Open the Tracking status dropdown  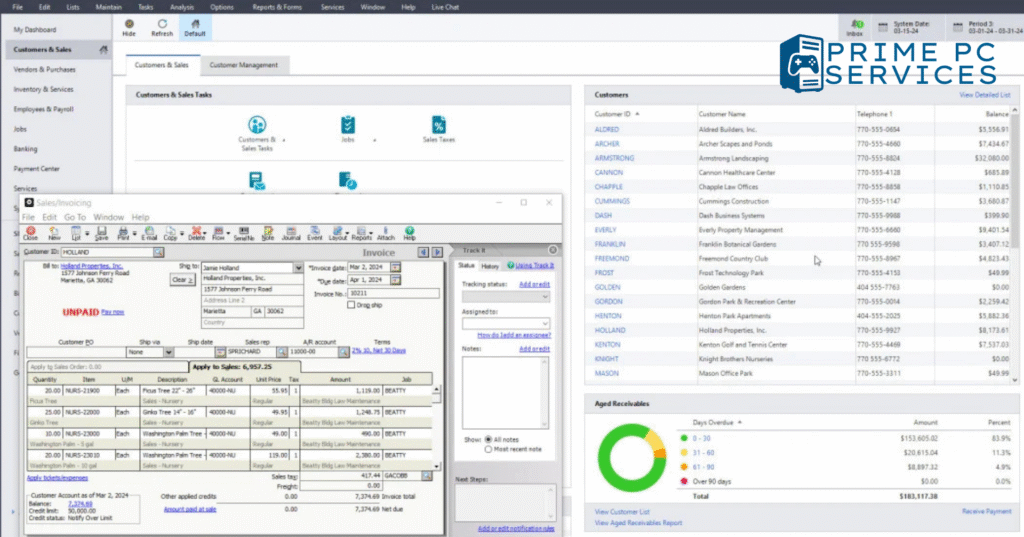coord(545,297)
